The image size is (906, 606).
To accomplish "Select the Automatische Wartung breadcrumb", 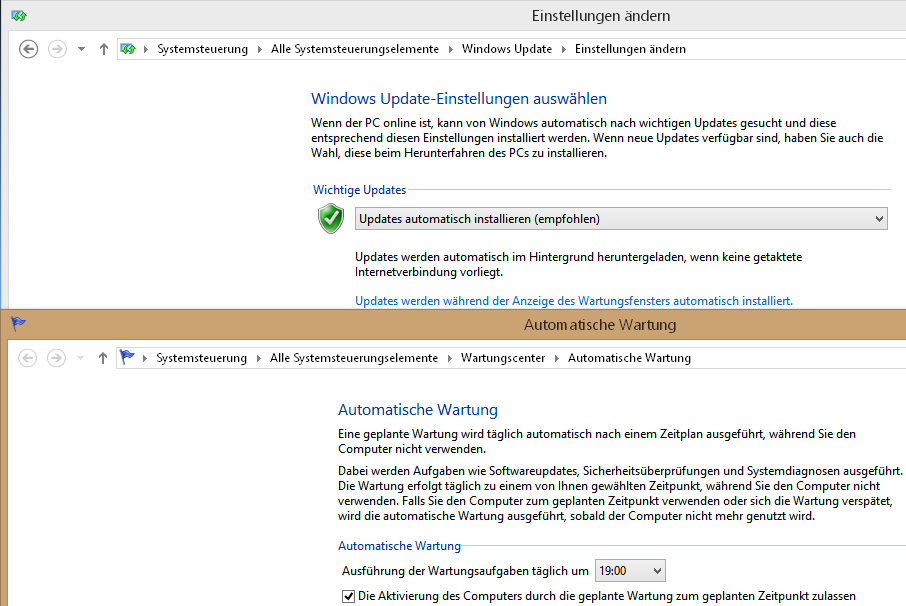I will point(629,358).
